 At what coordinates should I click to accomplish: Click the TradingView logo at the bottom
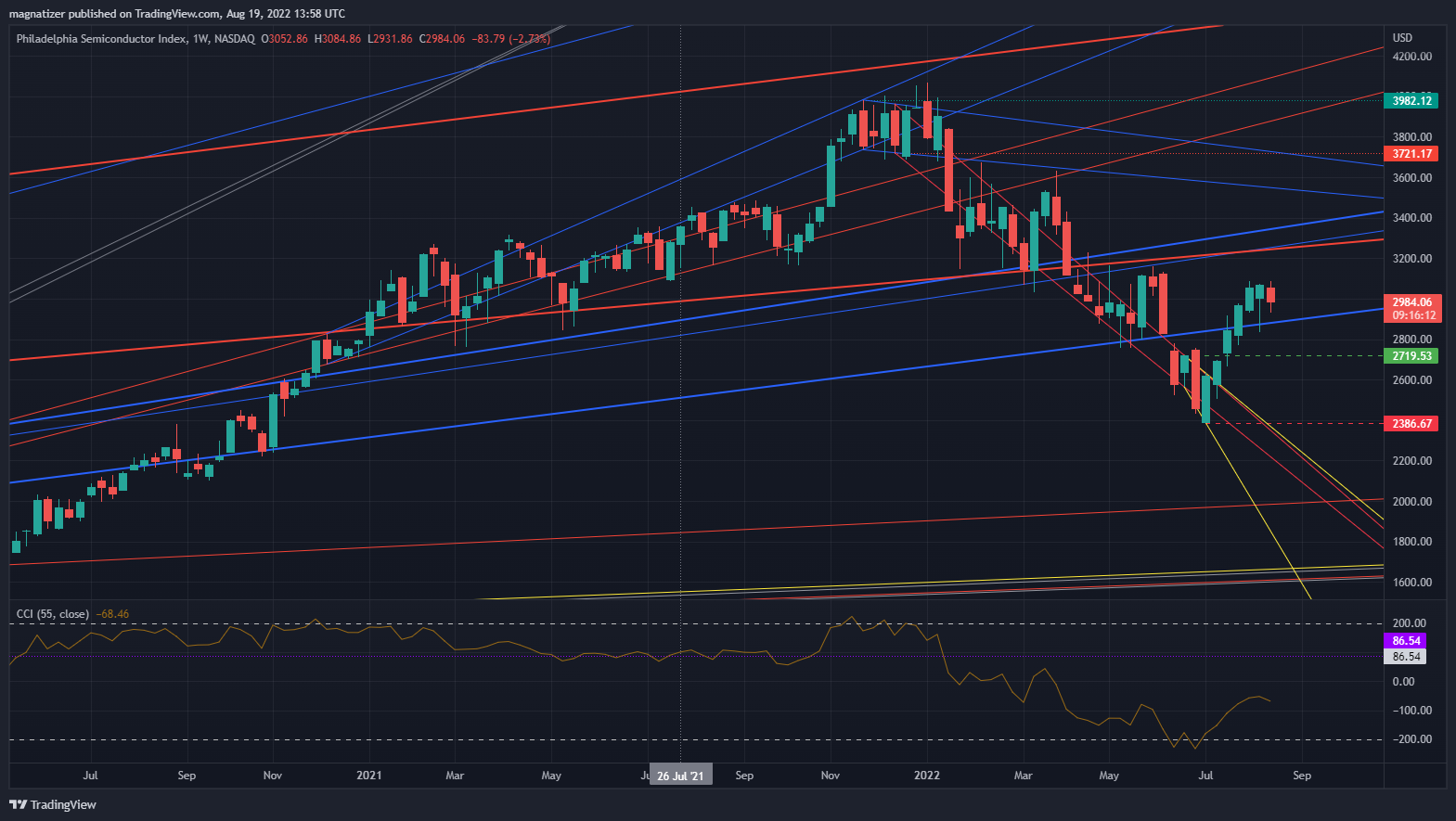pyautogui.click(x=53, y=804)
